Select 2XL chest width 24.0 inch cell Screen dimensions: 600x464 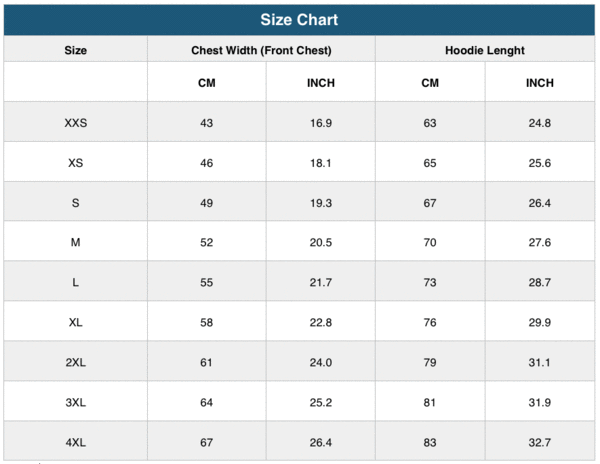tap(321, 362)
